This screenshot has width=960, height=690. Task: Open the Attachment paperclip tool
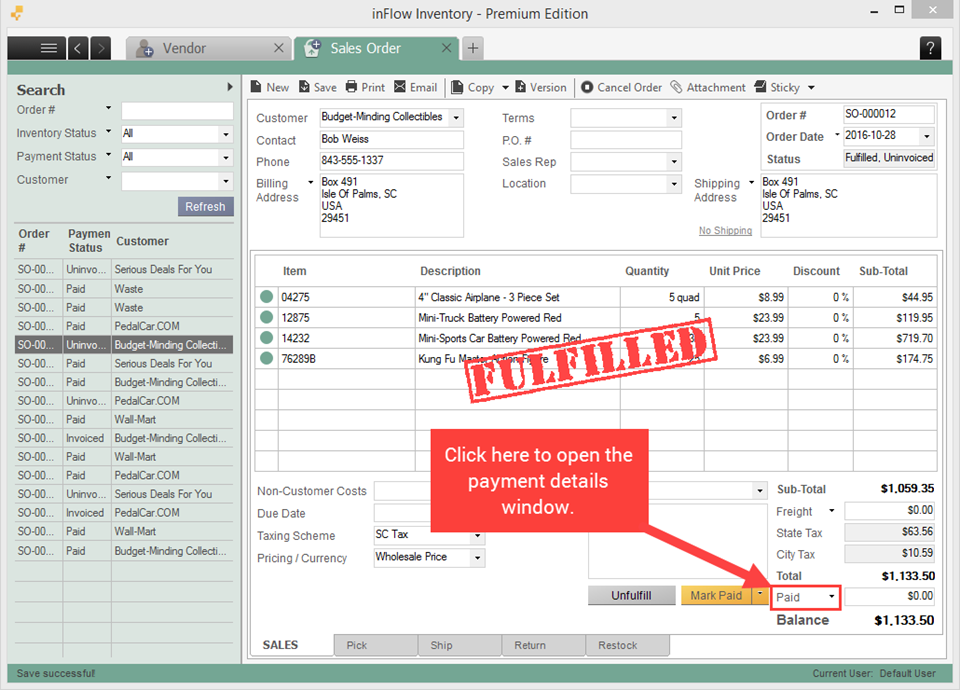676,87
